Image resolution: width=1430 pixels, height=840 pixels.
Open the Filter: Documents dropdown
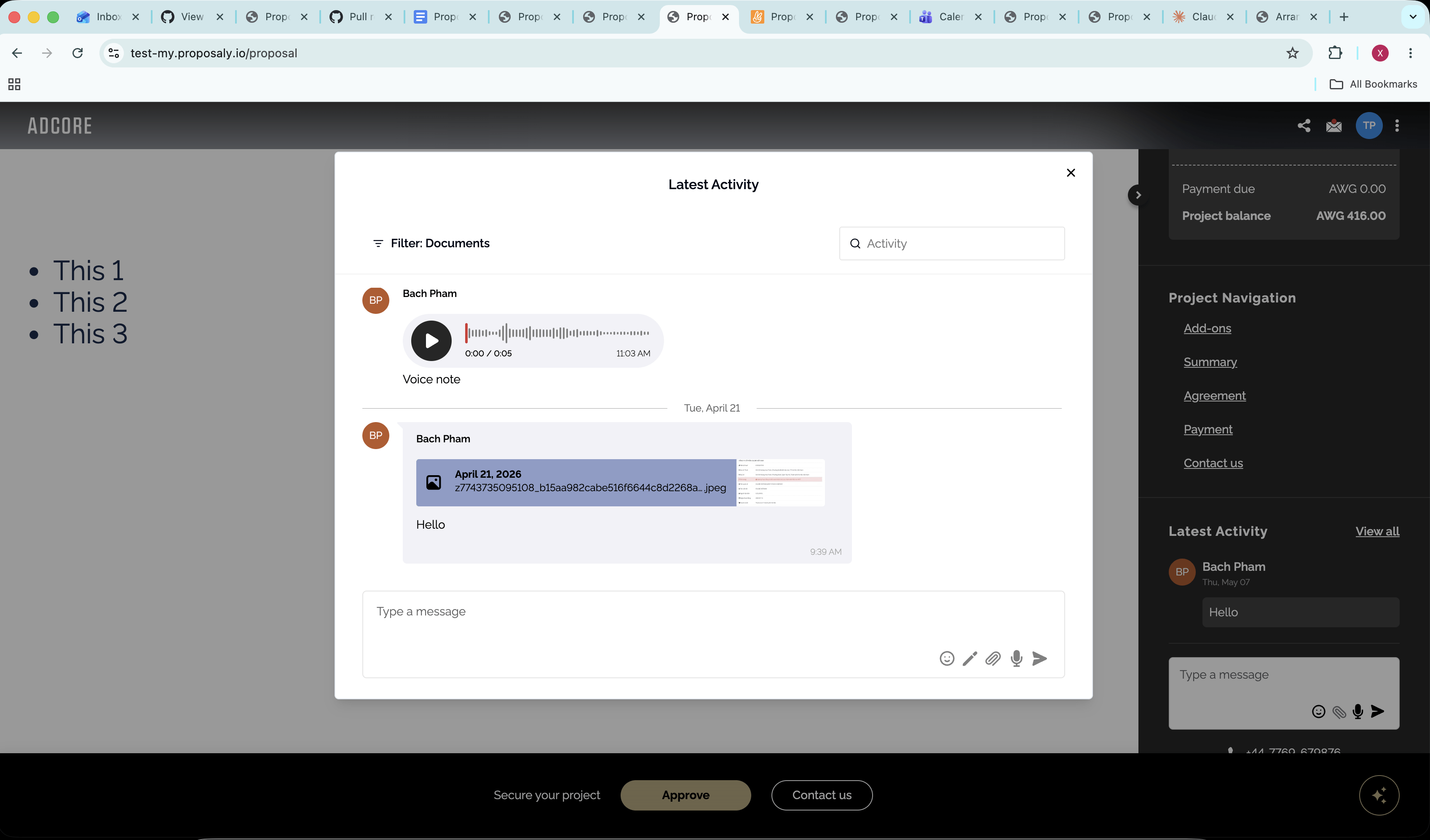(431, 243)
